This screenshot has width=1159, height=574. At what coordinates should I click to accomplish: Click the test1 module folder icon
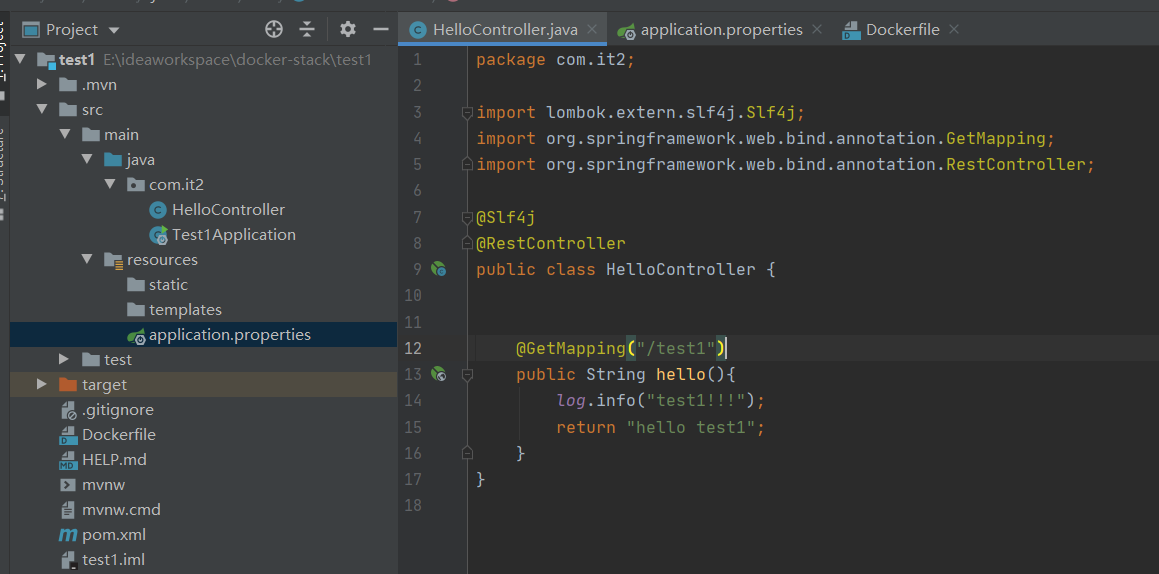click(46, 60)
